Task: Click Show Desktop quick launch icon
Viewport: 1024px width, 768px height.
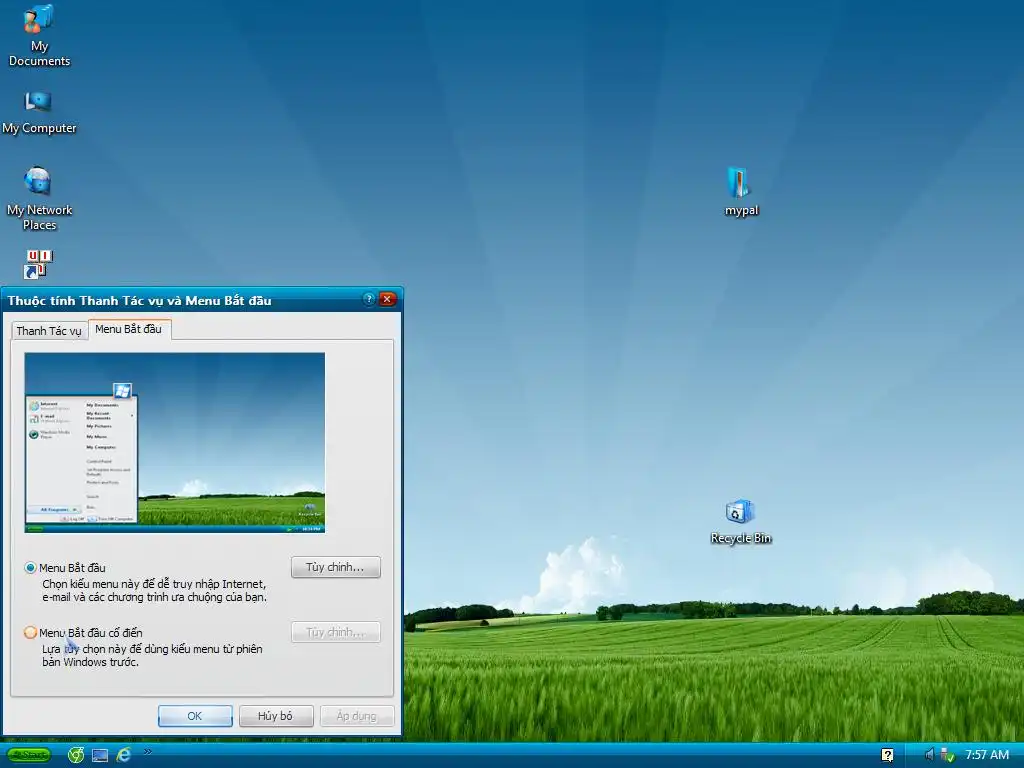Action: click(x=100, y=756)
